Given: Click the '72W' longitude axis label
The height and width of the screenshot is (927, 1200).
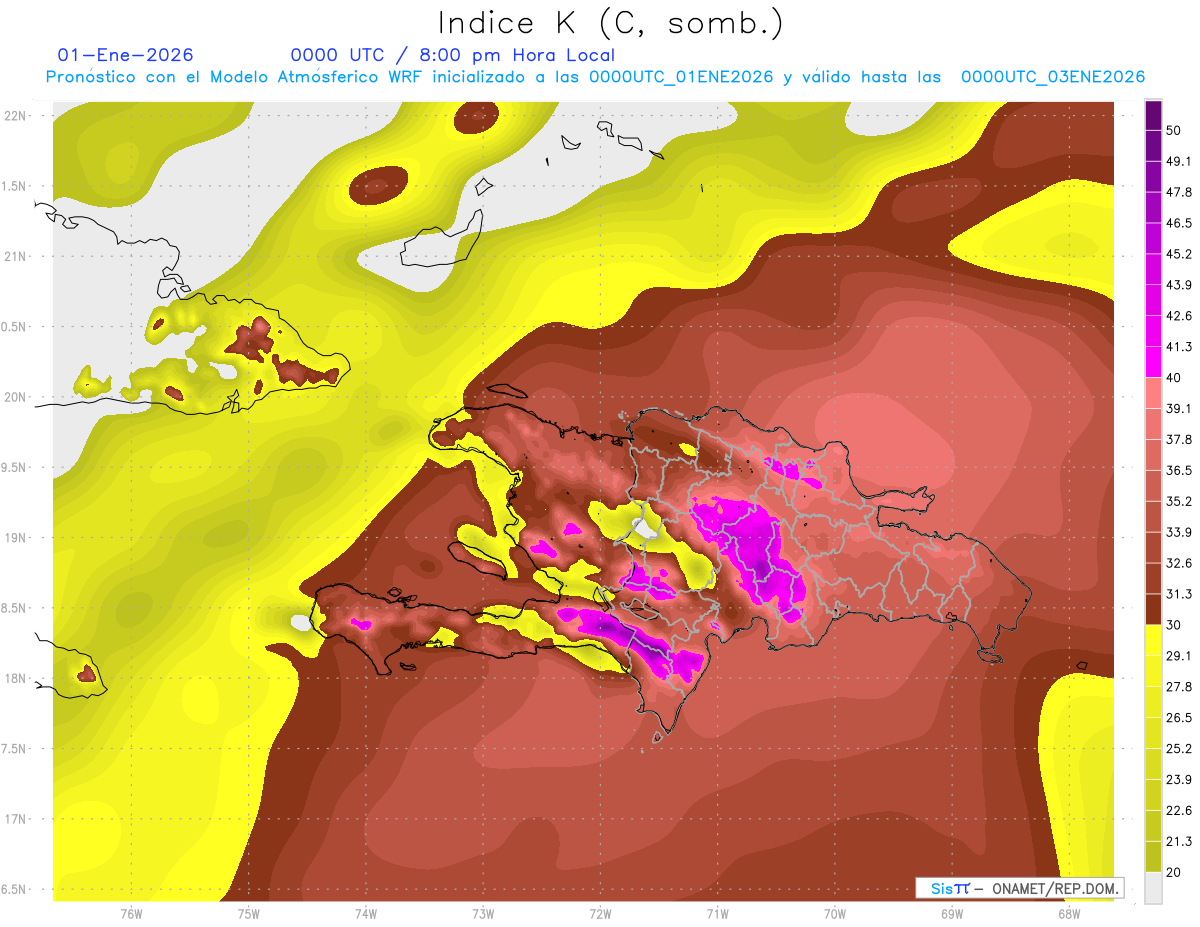Looking at the screenshot, I should click(x=600, y=914).
